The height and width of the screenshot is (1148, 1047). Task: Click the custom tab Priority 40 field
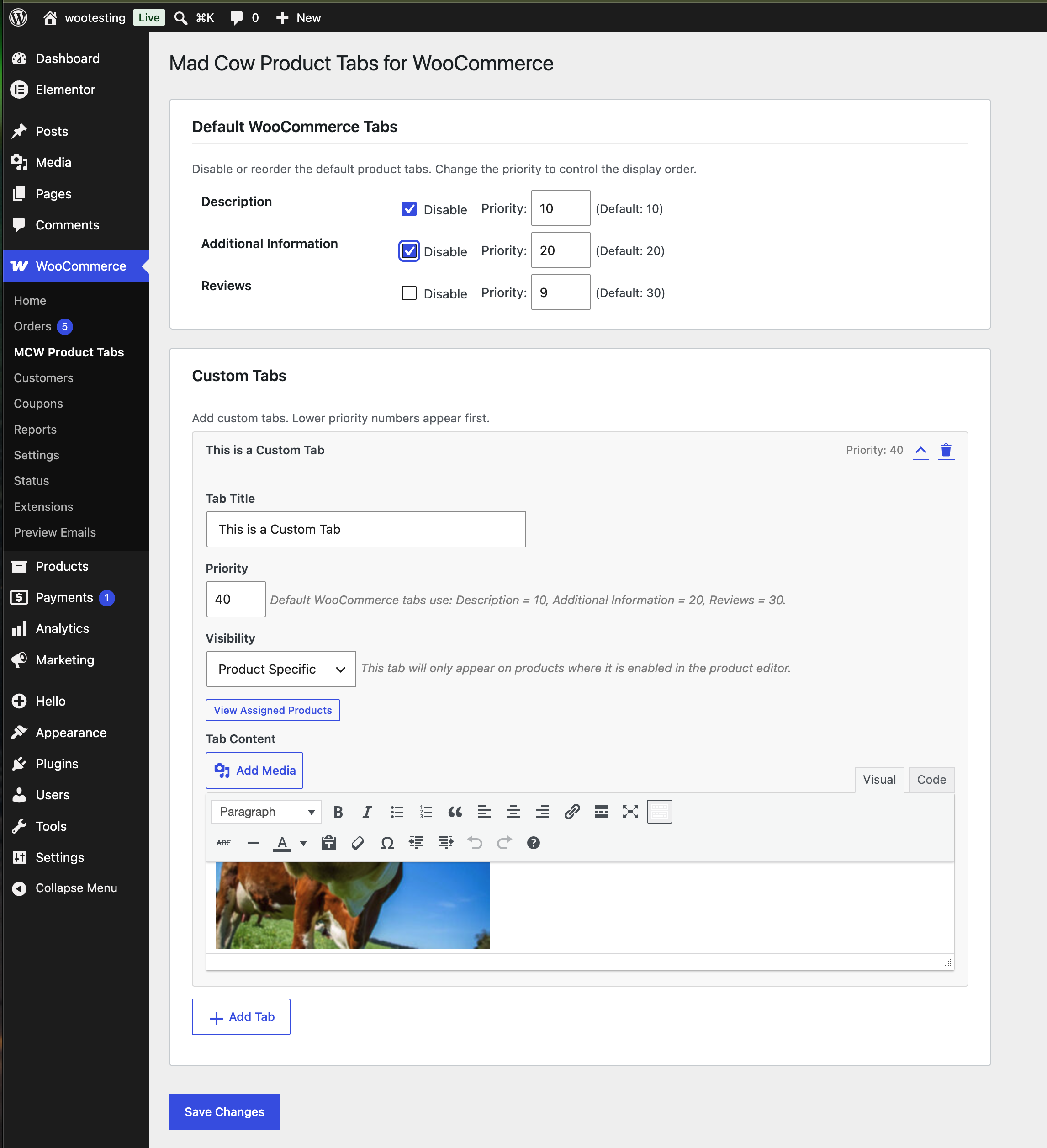(236, 599)
